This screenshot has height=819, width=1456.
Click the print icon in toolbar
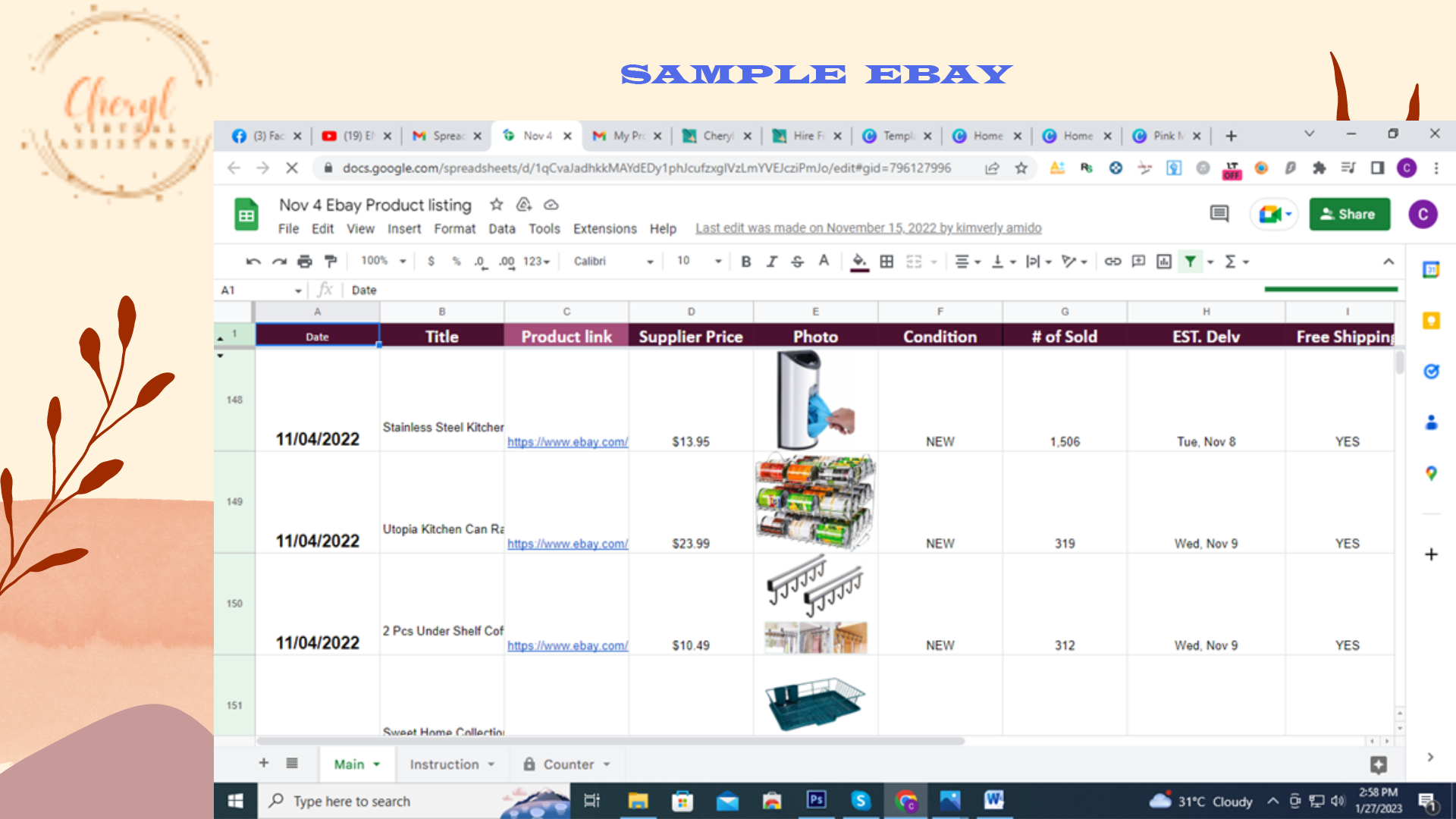pos(305,262)
